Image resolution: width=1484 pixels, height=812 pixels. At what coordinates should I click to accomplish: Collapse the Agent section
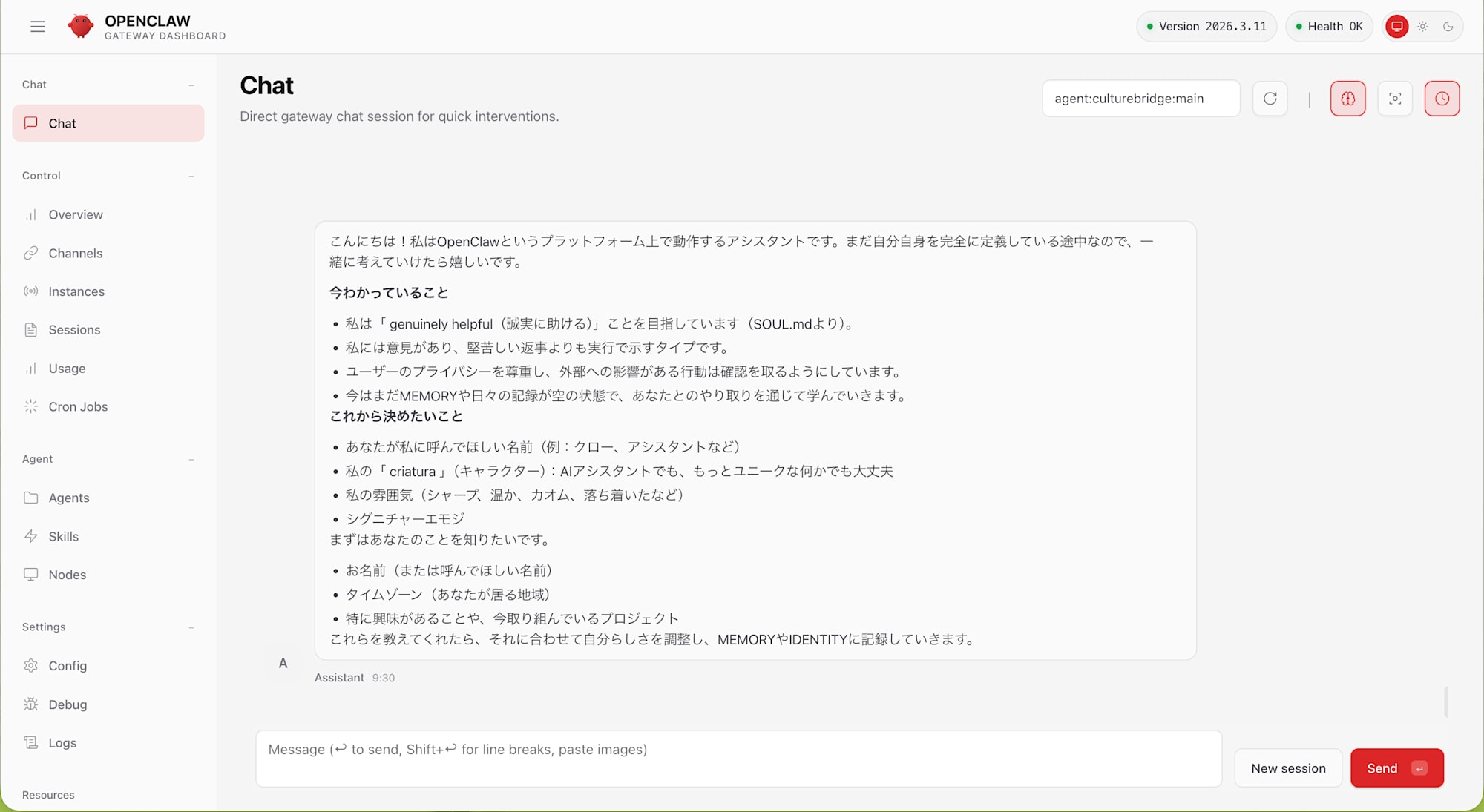tap(192, 459)
